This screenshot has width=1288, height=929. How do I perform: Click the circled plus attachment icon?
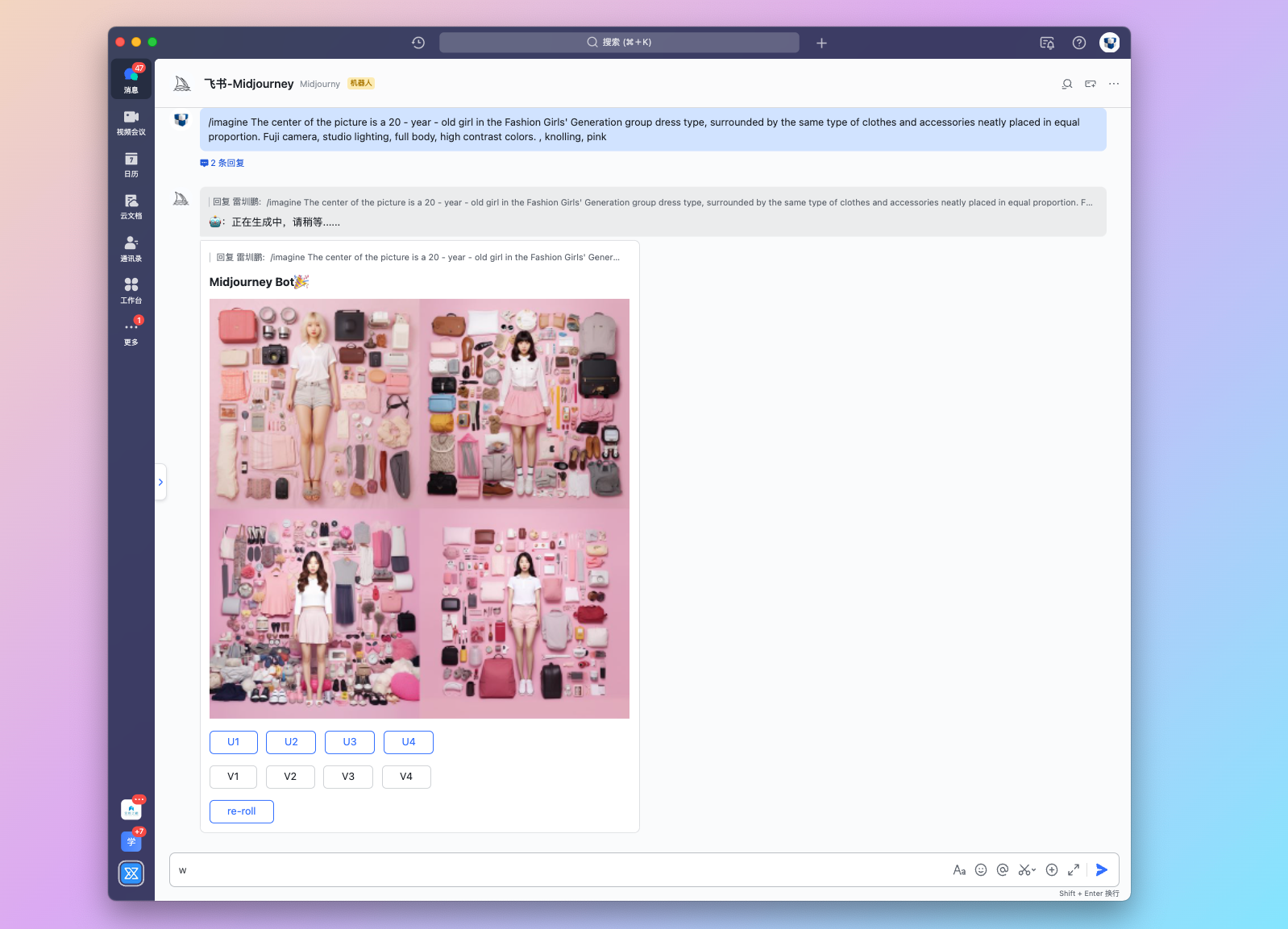[x=1052, y=870]
